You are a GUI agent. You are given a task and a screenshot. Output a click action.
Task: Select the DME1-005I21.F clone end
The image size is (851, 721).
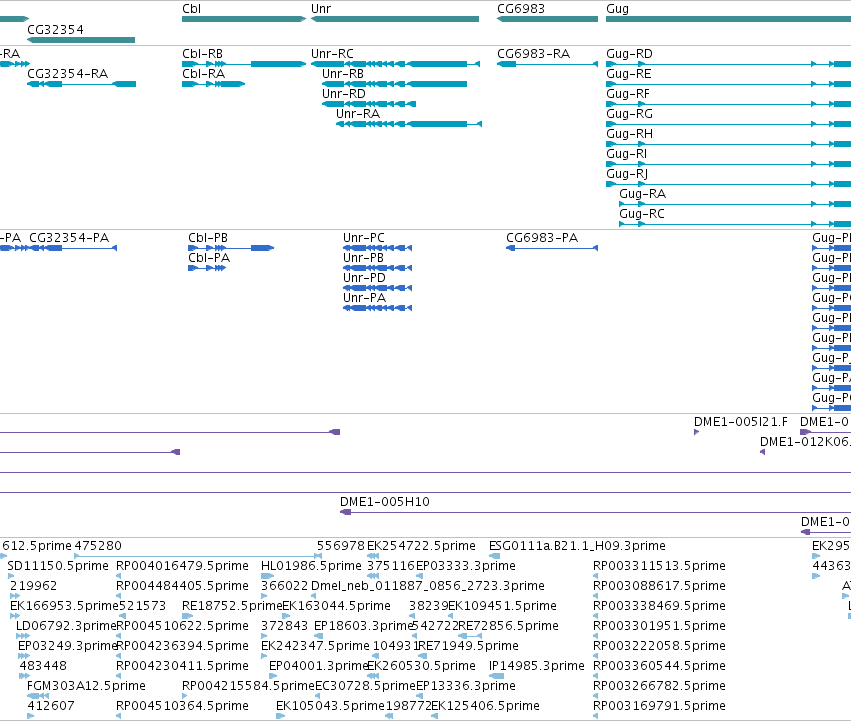696,432
